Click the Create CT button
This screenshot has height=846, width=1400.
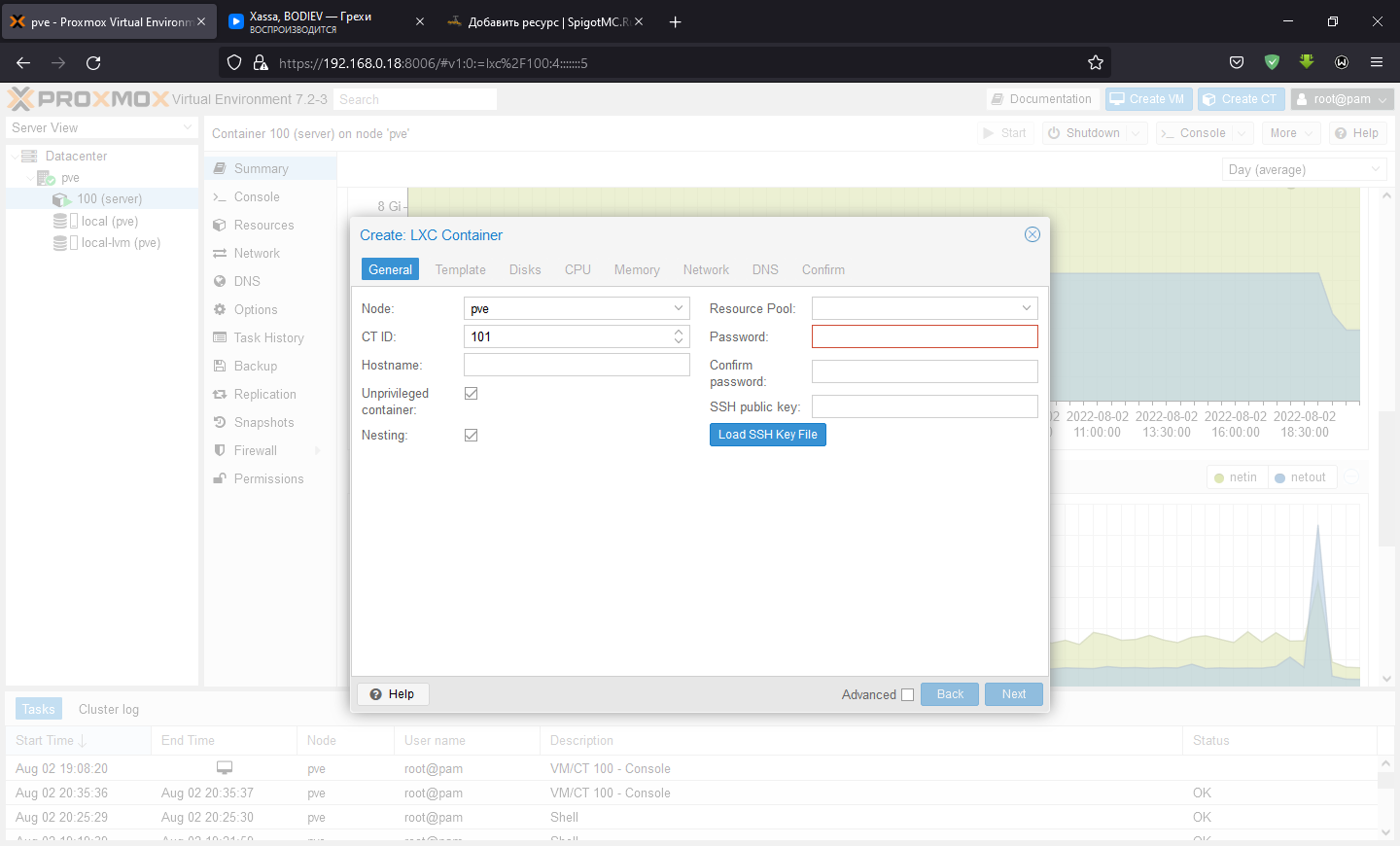pos(1242,99)
